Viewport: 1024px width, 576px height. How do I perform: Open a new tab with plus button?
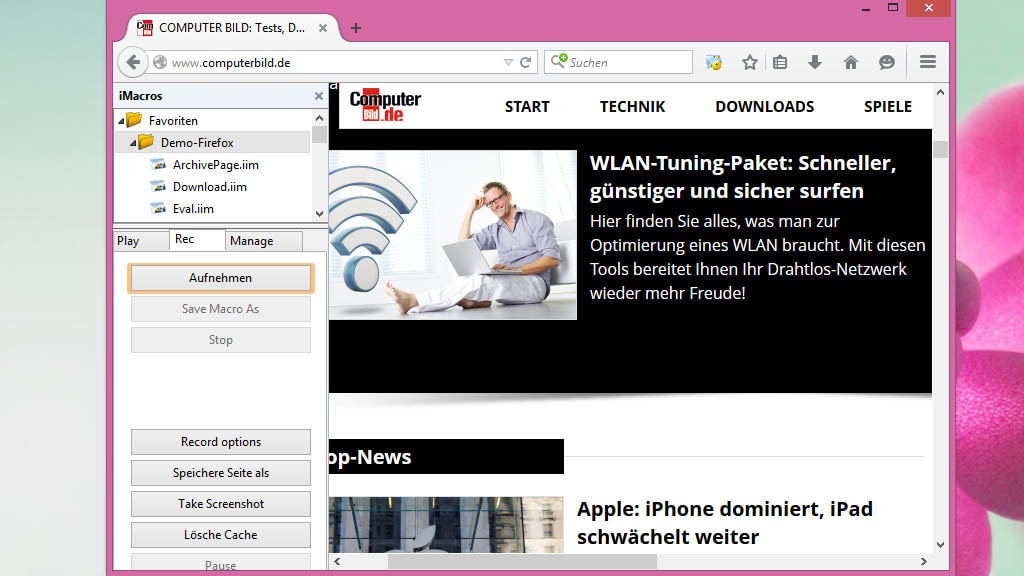coord(356,28)
